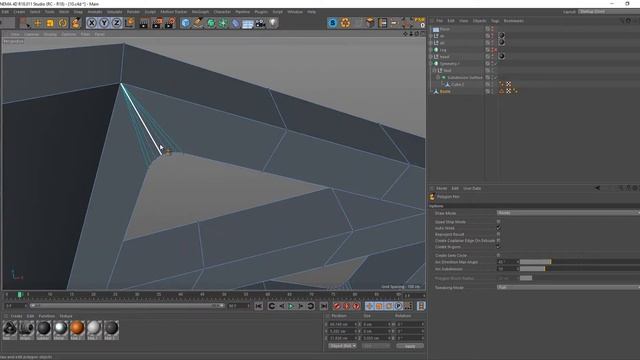Screen dimensions: 640x360
Task: Open the Window menu
Action: point(295,12)
